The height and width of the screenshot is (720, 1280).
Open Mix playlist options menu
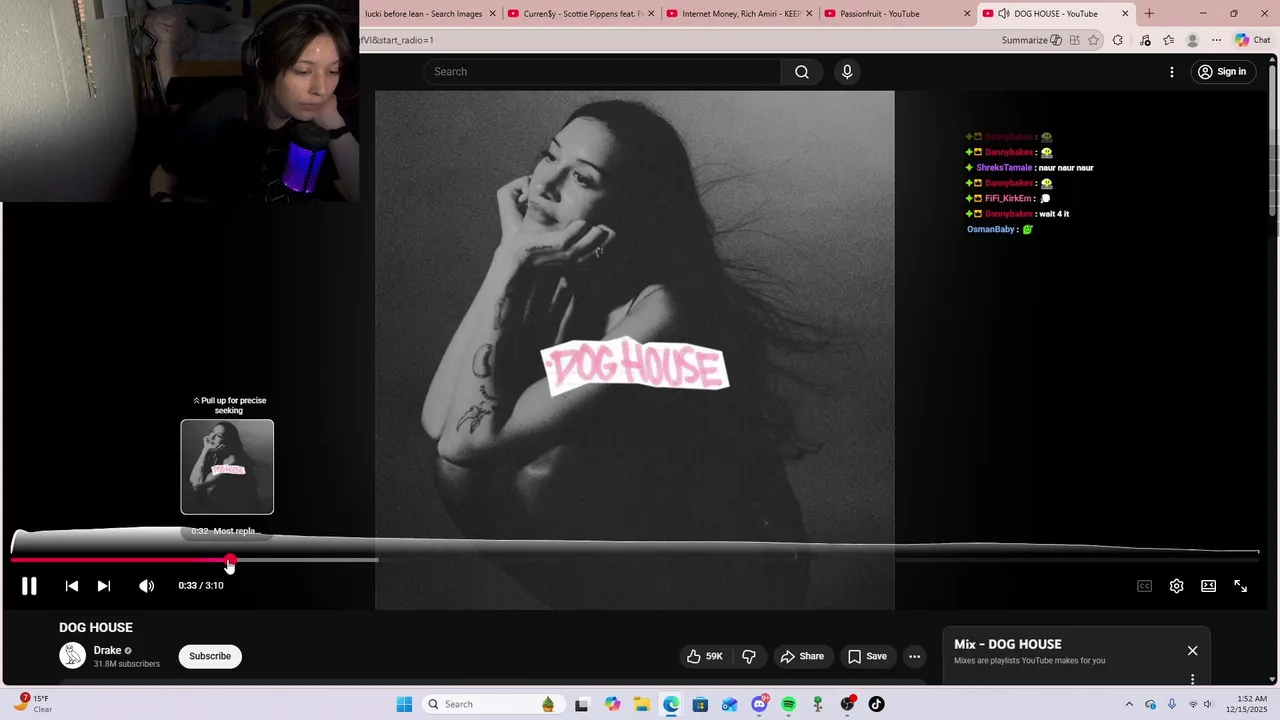click(1192, 679)
